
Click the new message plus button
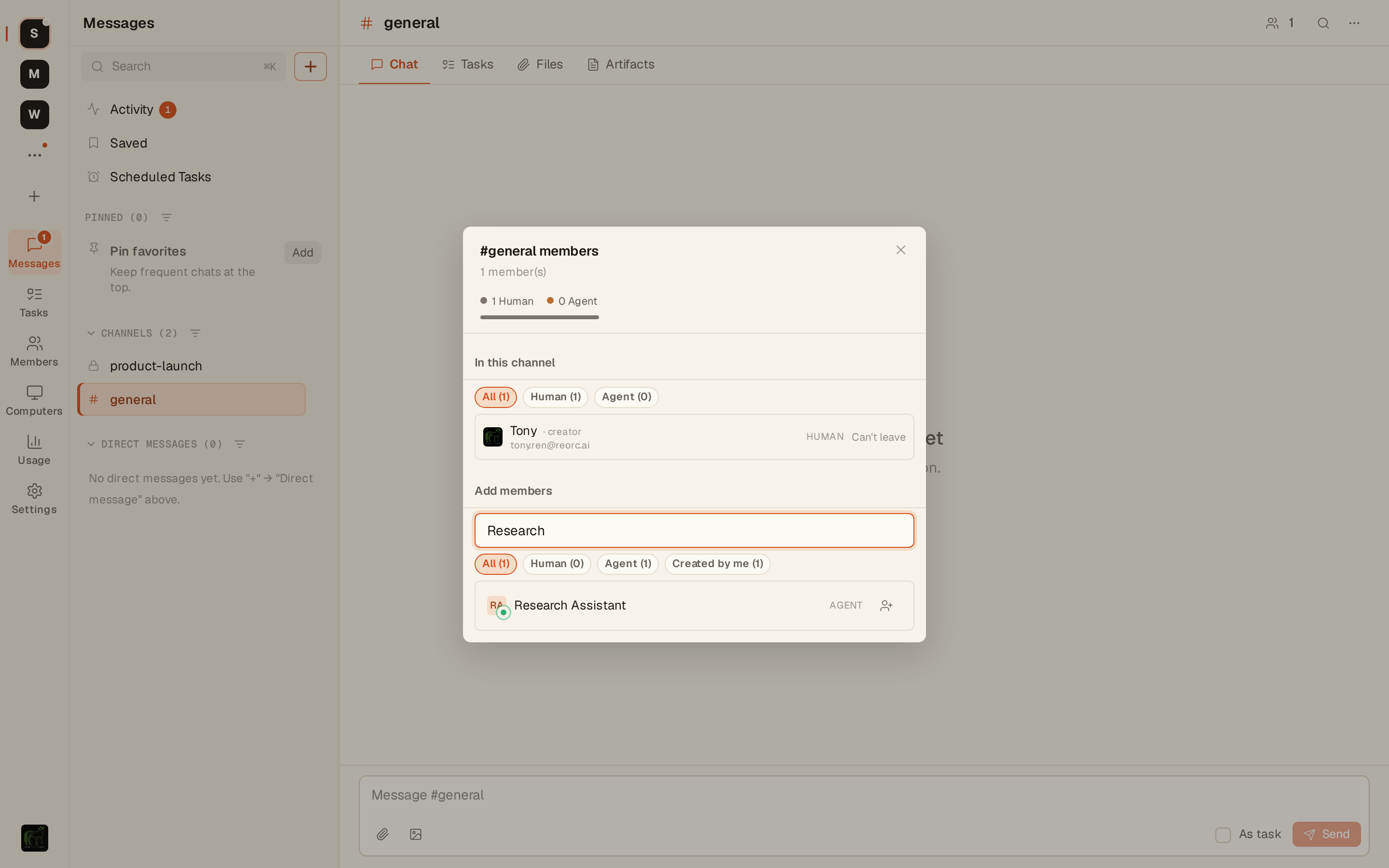[311, 67]
